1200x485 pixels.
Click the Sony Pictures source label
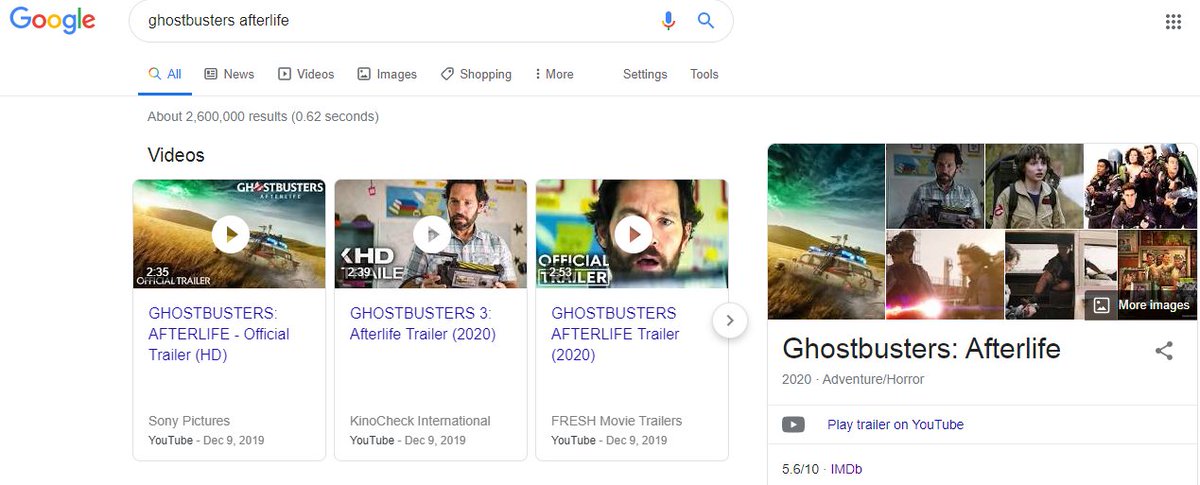click(x=189, y=421)
